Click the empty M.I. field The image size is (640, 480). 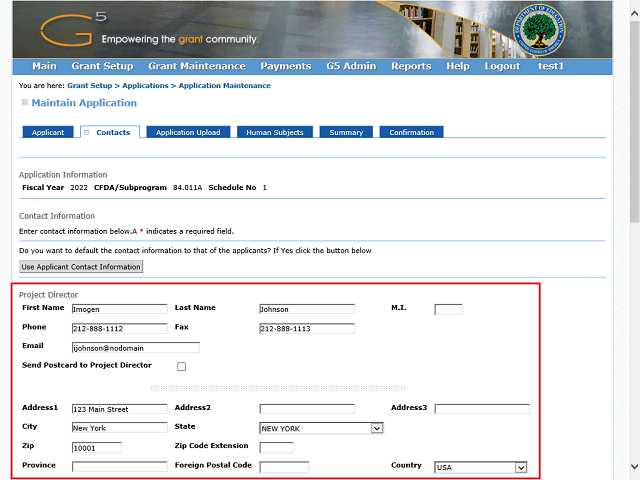[x=448, y=309]
